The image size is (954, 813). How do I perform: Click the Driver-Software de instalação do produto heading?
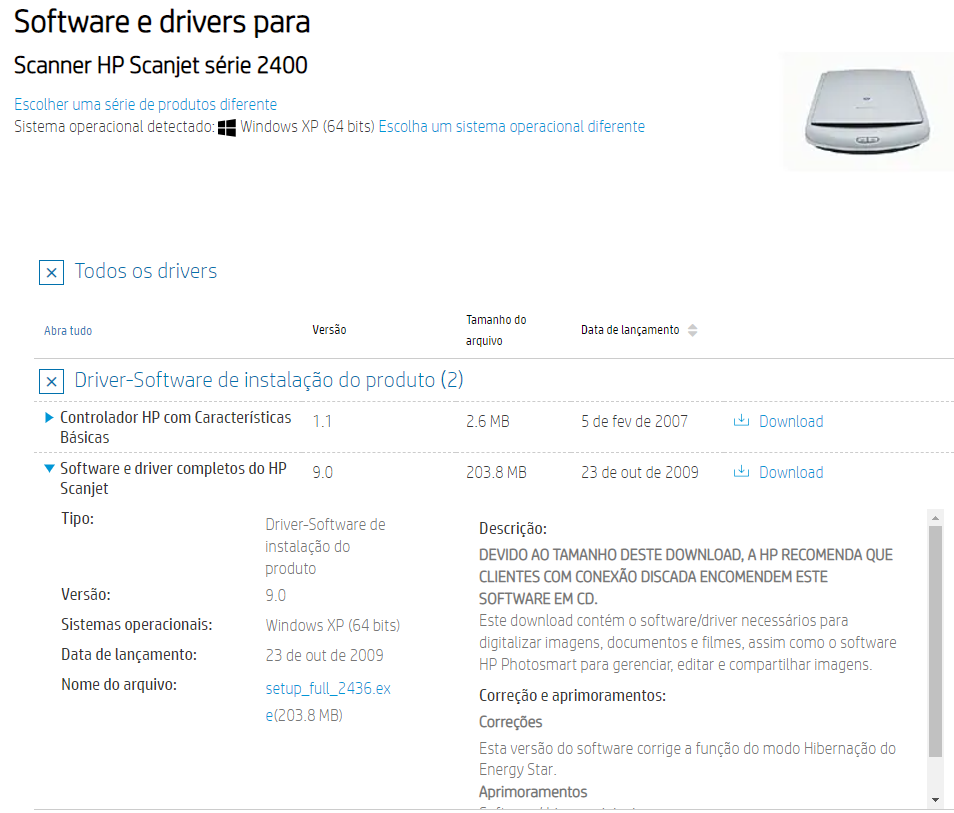[x=269, y=380]
